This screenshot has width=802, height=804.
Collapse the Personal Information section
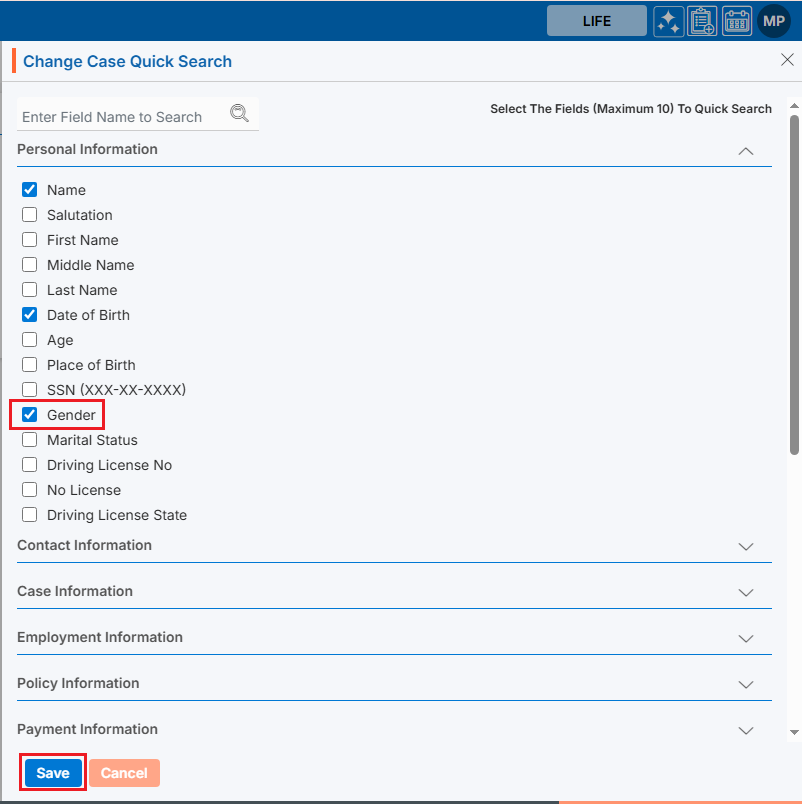tap(745, 151)
